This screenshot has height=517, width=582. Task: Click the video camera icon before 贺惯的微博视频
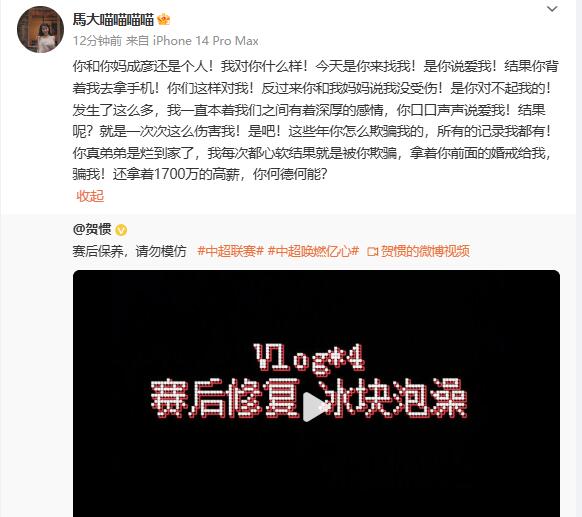[372, 252]
